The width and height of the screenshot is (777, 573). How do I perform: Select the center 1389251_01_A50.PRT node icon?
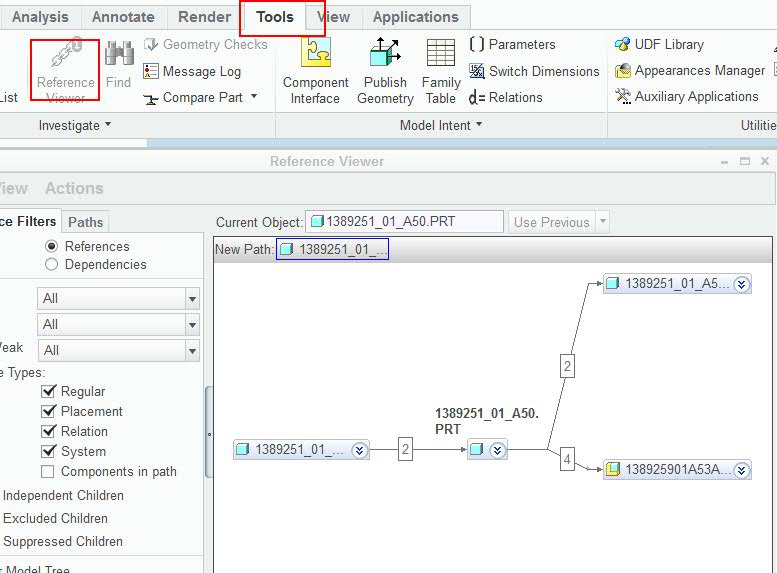[x=476, y=450]
